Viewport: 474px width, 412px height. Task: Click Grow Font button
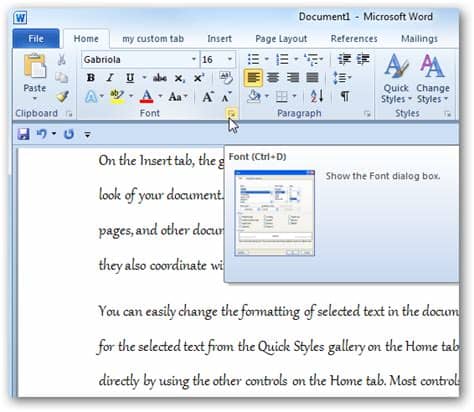tap(208, 97)
